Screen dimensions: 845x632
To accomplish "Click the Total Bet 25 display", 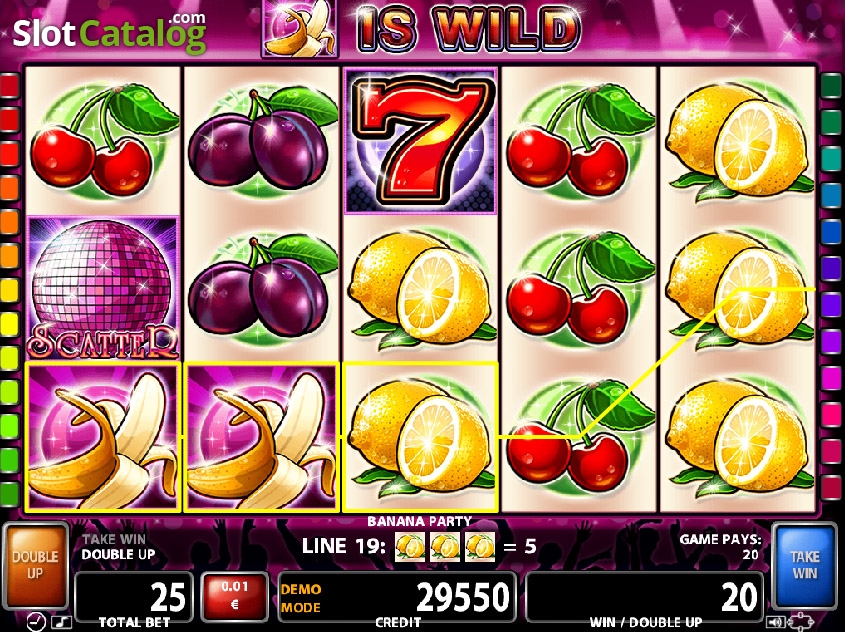I will point(134,597).
